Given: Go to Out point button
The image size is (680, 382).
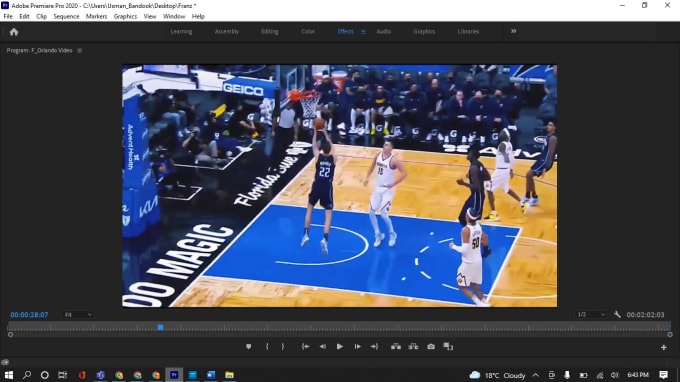Looking at the screenshot, I should point(374,346).
